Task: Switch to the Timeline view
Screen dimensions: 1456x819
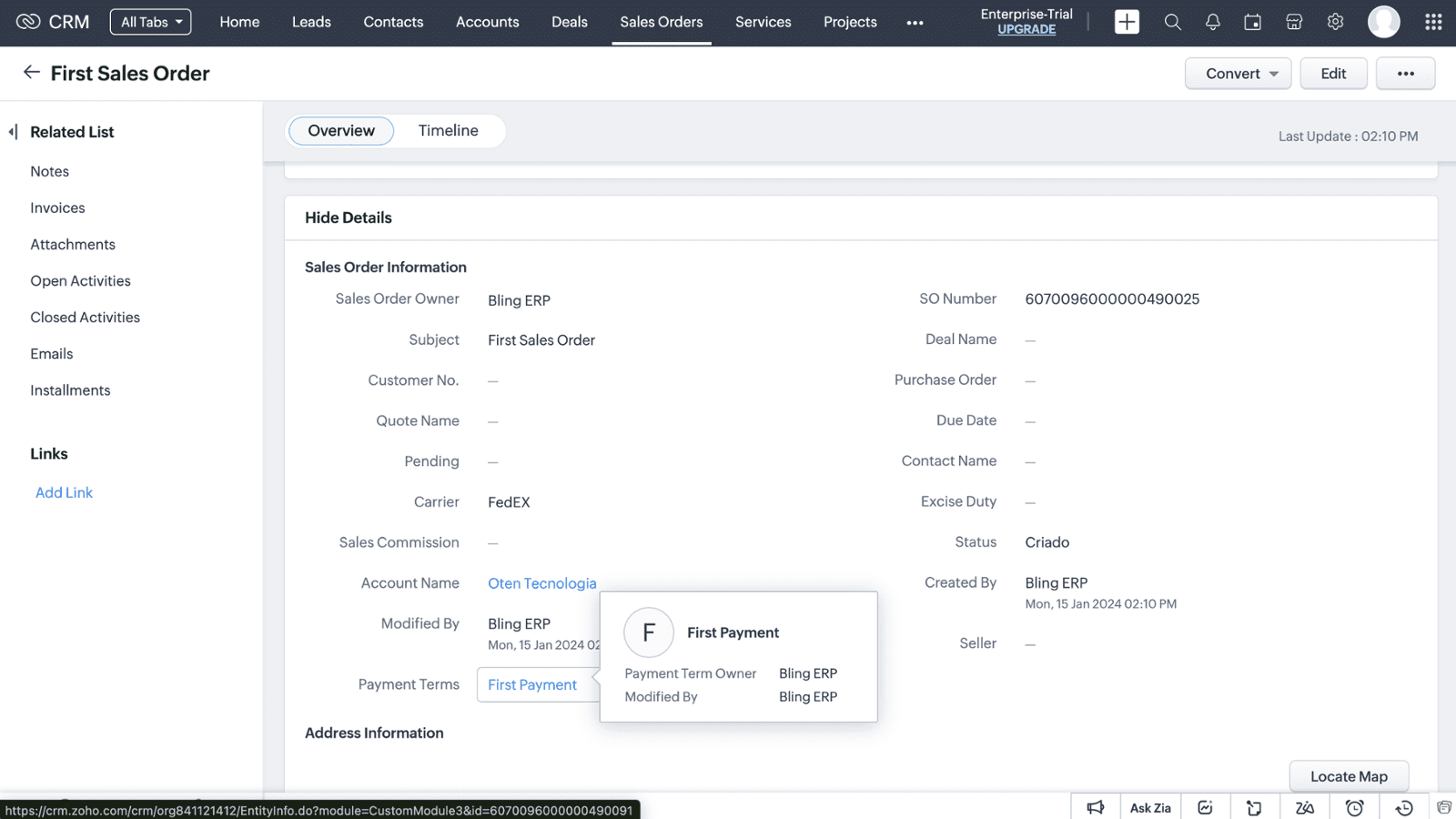Action: (x=448, y=131)
